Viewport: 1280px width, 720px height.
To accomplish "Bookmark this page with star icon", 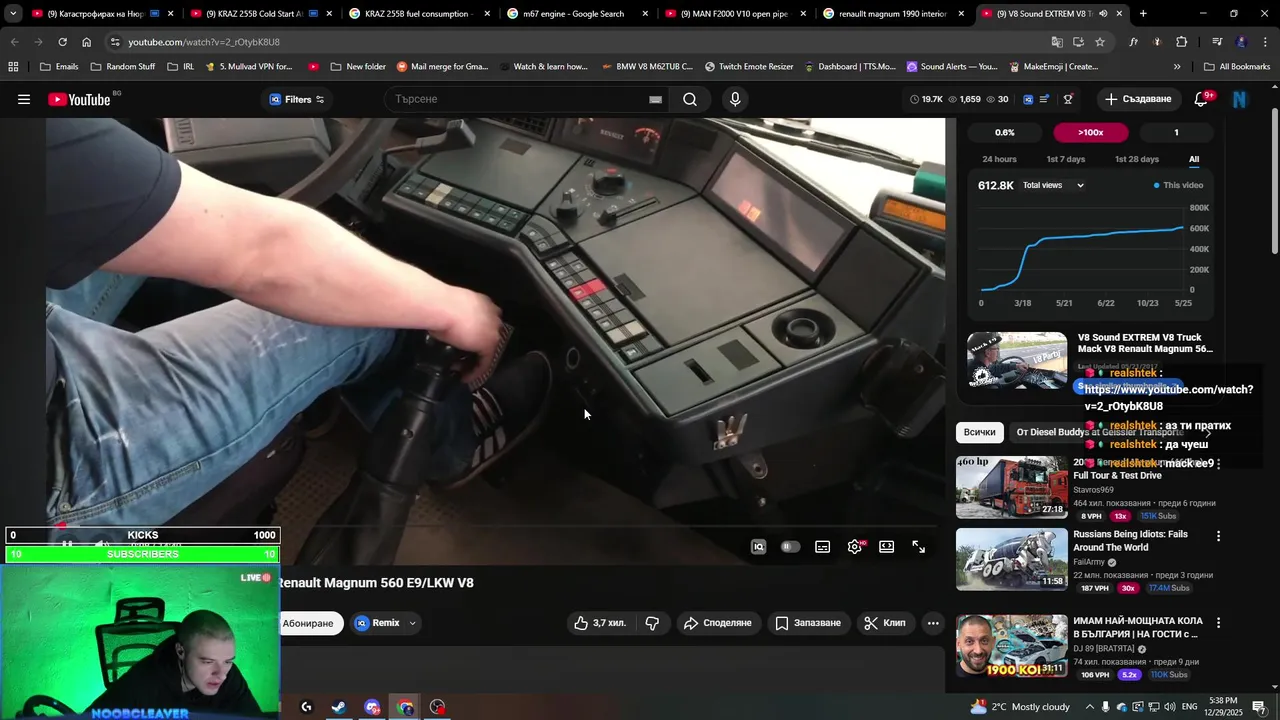I will click(1100, 42).
